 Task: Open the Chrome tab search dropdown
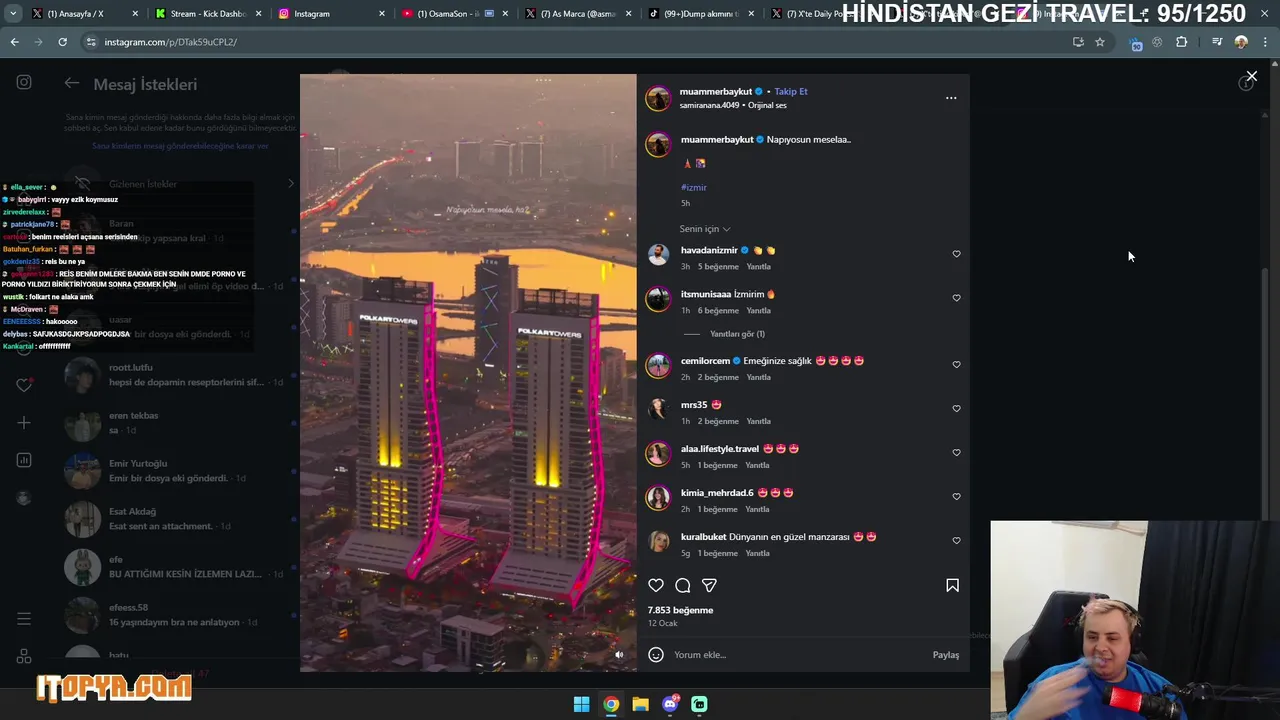coord(13,14)
